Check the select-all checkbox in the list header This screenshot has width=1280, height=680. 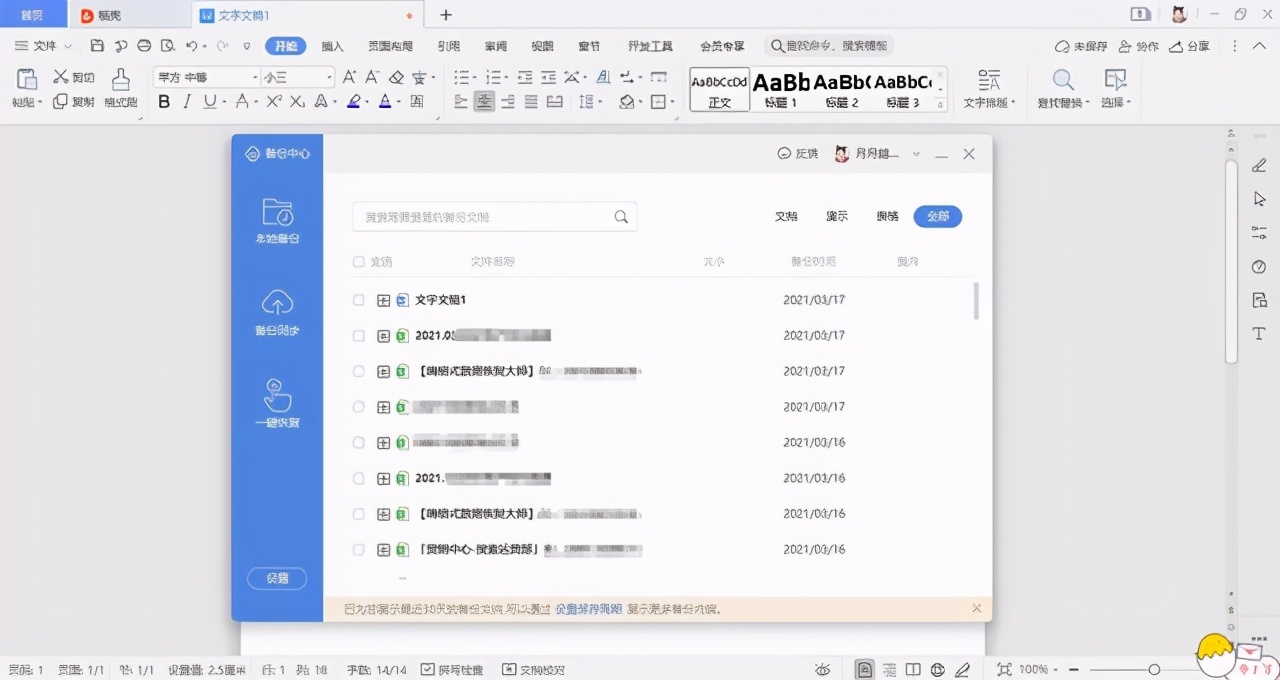point(358,261)
